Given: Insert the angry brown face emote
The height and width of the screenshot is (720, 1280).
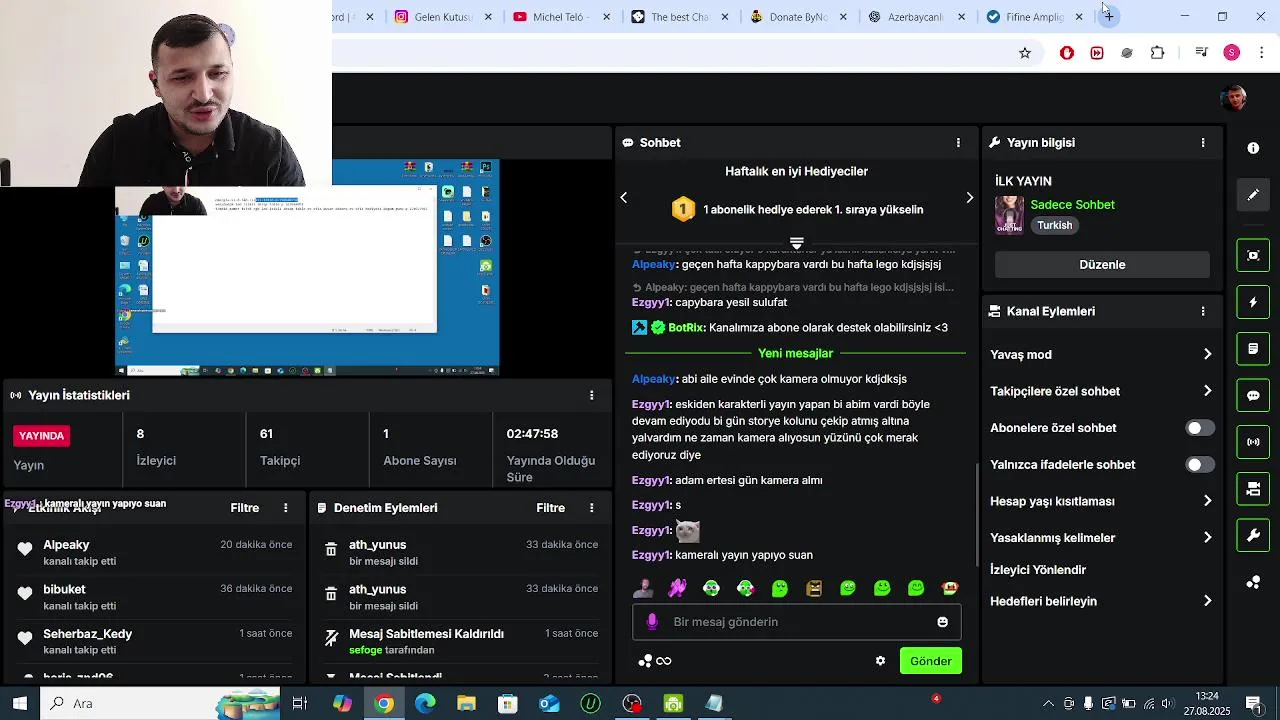Looking at the screenshot, I should point(814,588).
